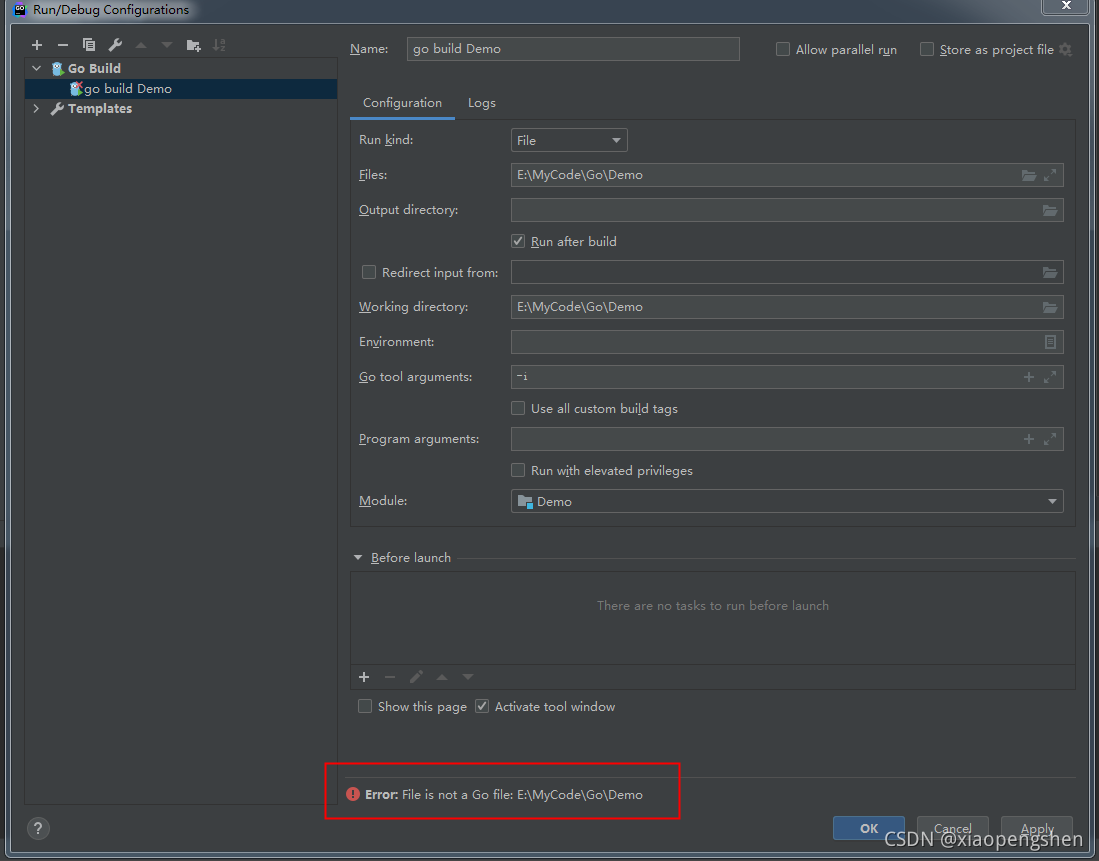The width and height of the screenshot is (1099, 861).
Task: Expand icon in Program arguments field
Action: pyautogui.click(x=1050, y=439)
